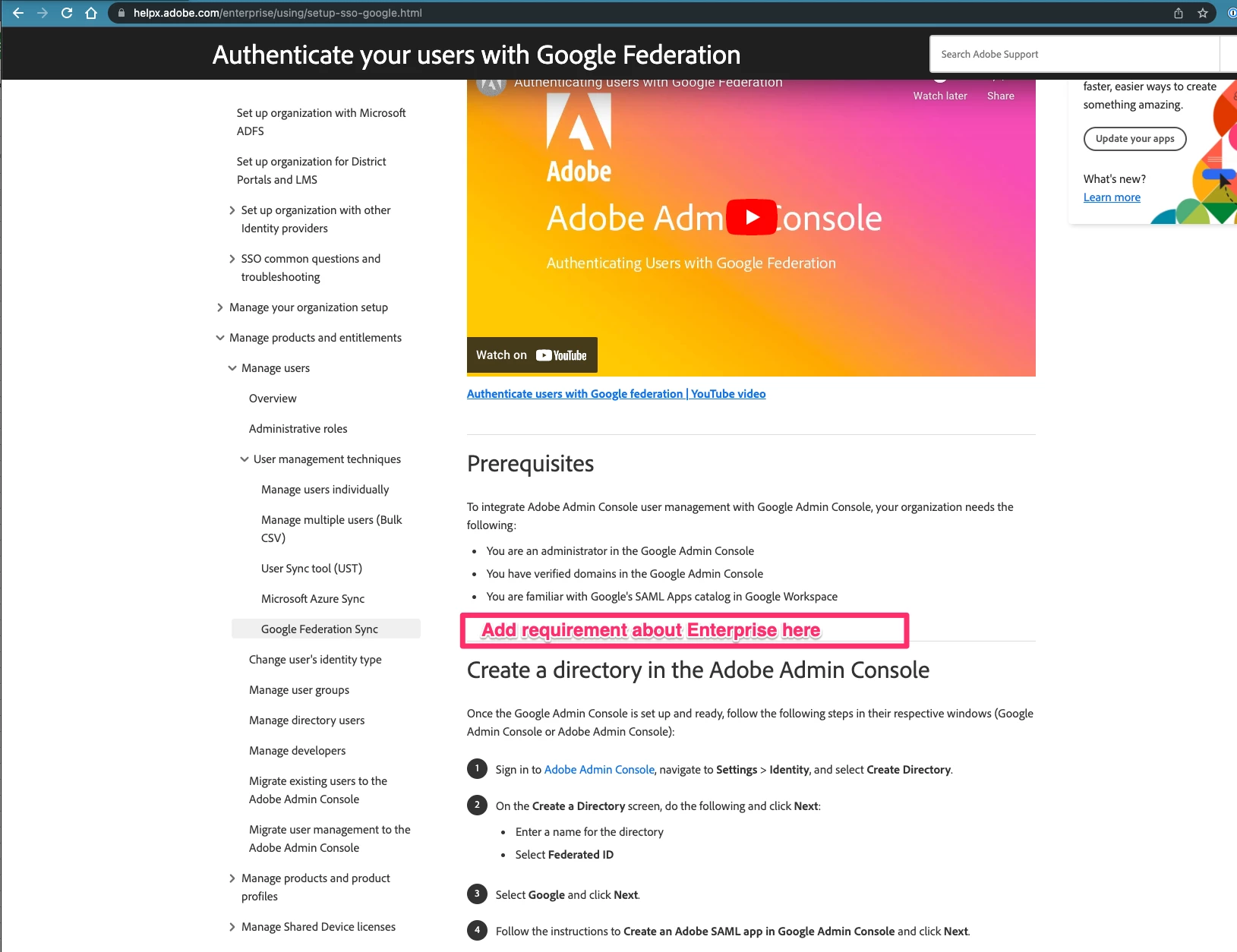Image resolution: width=1237 pixels, height=952 pixels.
Task: Open the Adobe Admin Console link
Action: [x=599, y=770]
